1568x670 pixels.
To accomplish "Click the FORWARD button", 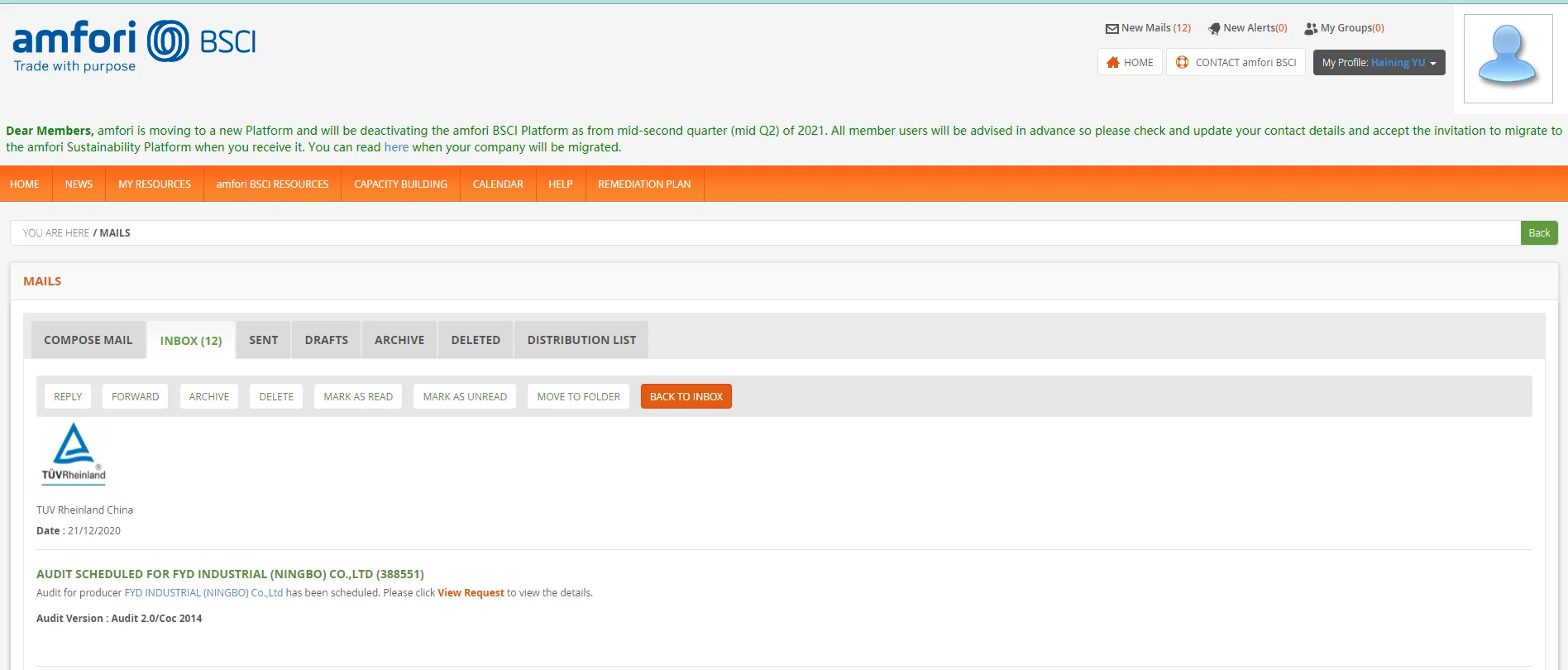I will (x=136, y=397).
